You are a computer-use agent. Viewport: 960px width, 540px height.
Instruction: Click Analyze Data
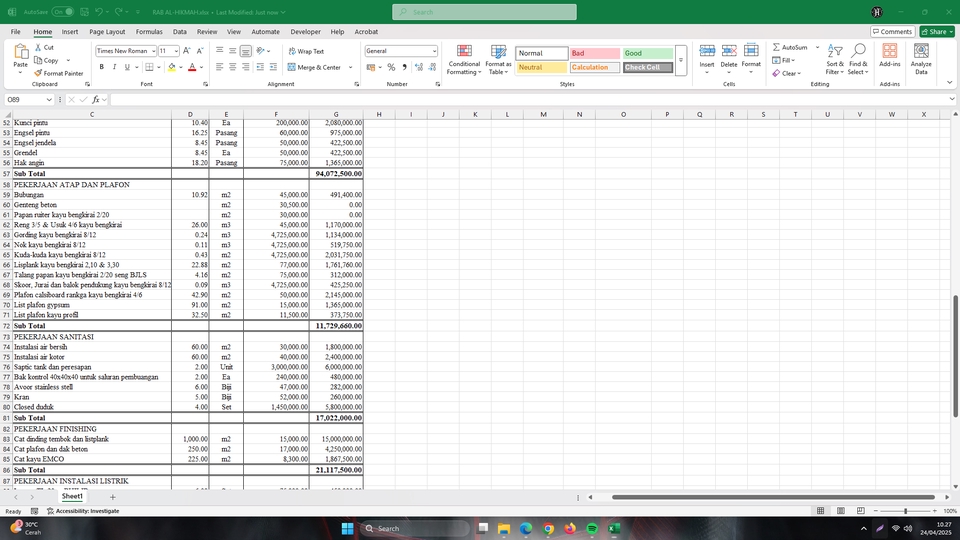point(921,59)
